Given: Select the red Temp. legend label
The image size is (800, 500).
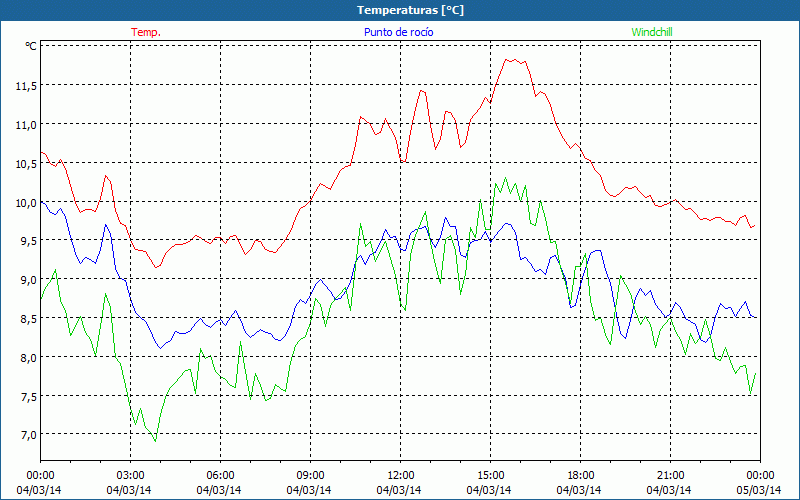Looking at the screenshot, I should point(146,32).
